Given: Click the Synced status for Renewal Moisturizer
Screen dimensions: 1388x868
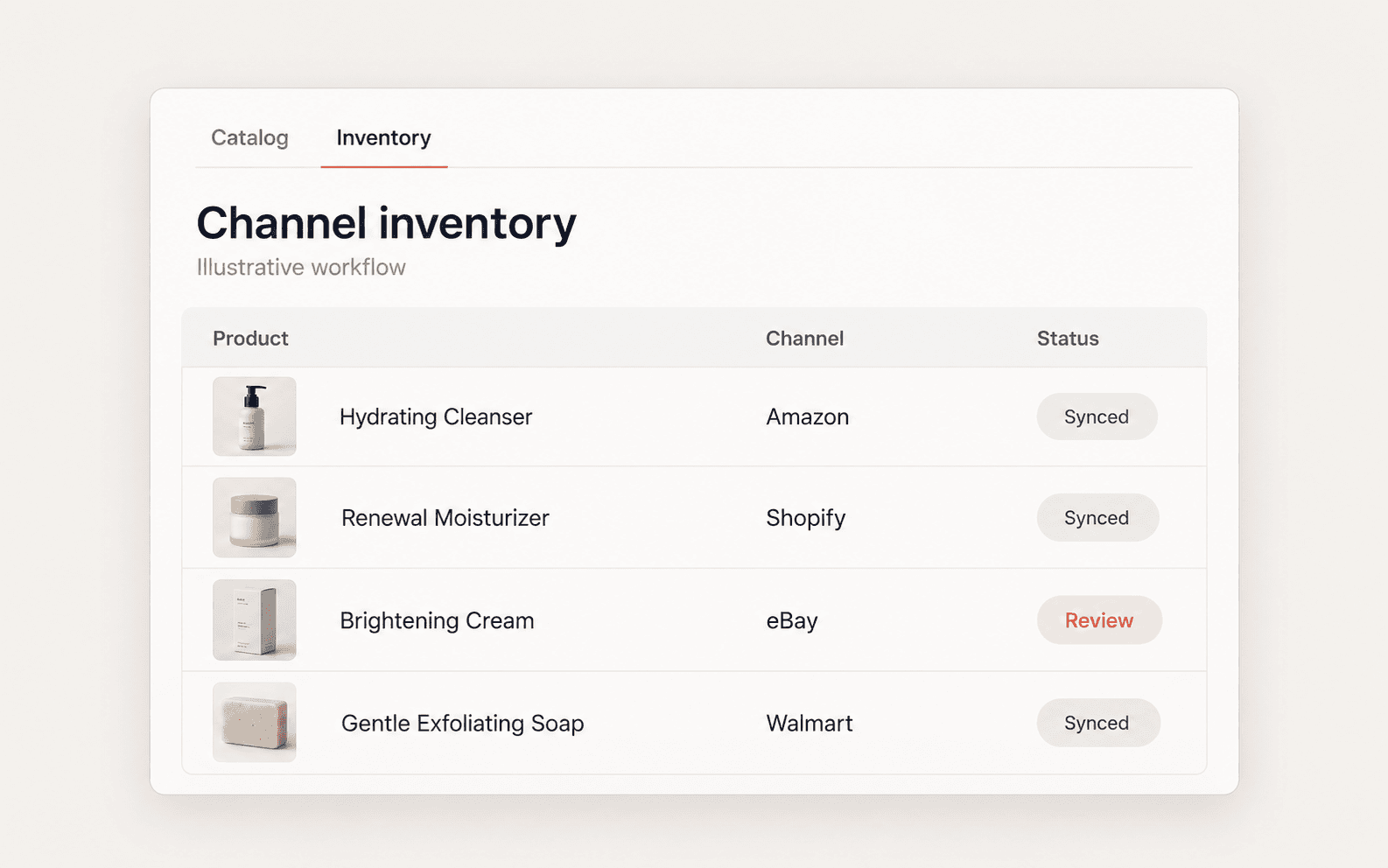Looking at the screenshot, I should (x=1097, y=517).
